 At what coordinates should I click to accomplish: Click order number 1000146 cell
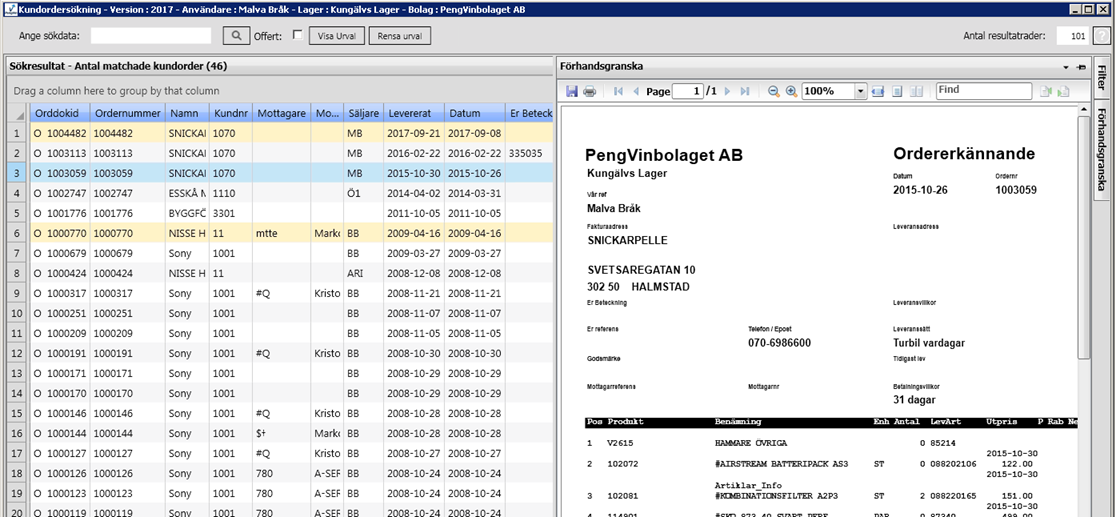pos(129,412)
